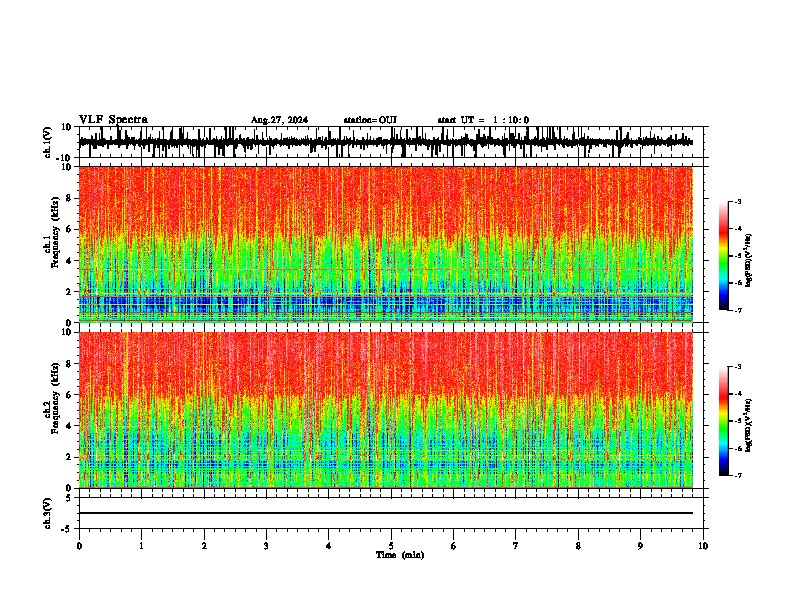Click time axis tick label '0'

point(79,546)
